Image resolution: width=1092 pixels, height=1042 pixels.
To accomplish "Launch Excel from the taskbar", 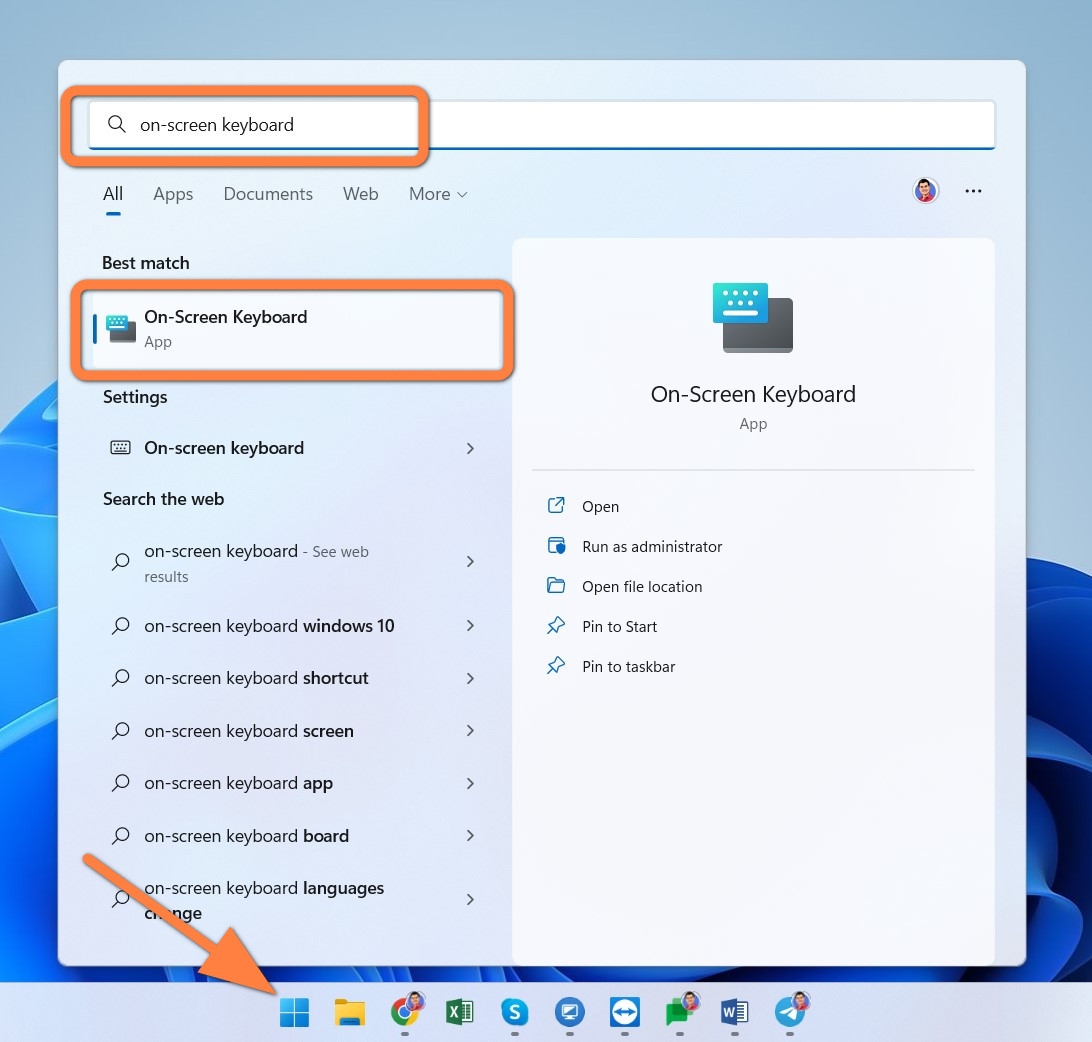I will pos(460,1011).
